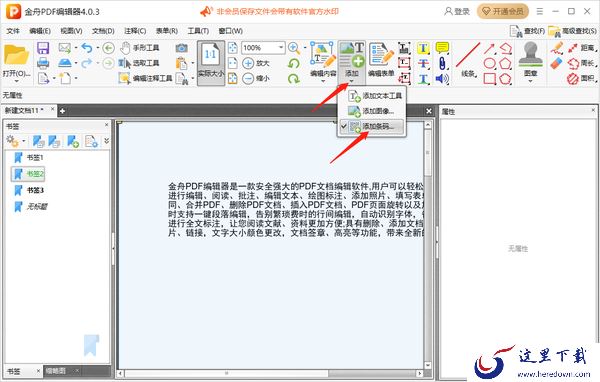Select the Edit Annotation tool (编辑注释工具)
The width and height of the screenshot is (600, 382).
point(145,78)
